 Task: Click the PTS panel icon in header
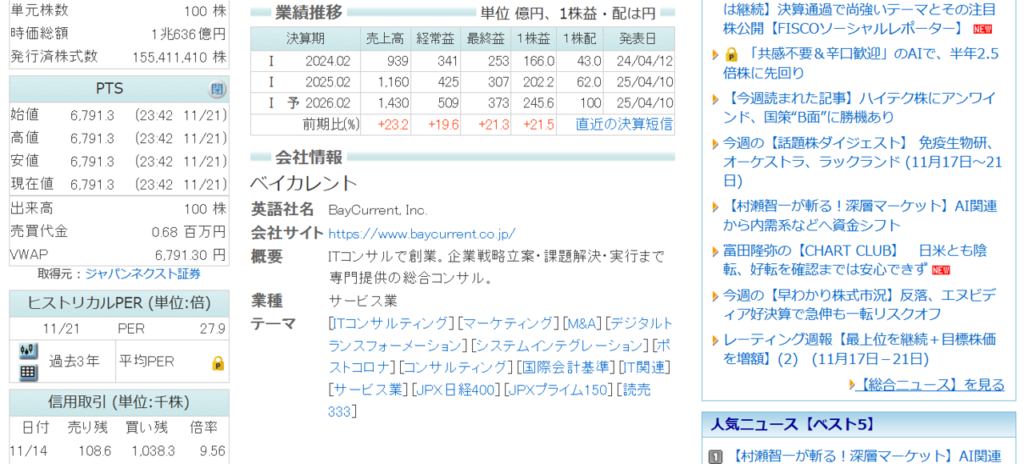click(217, 89)
